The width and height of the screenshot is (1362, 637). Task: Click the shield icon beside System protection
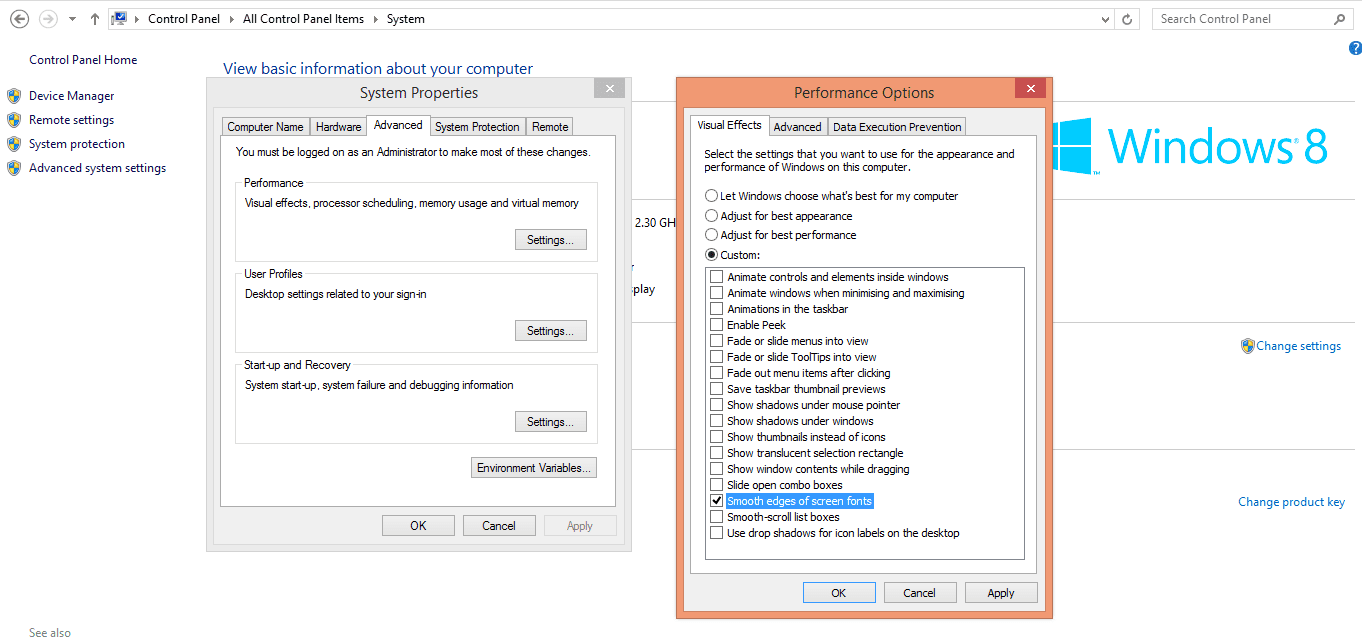[x=14, y=144]
